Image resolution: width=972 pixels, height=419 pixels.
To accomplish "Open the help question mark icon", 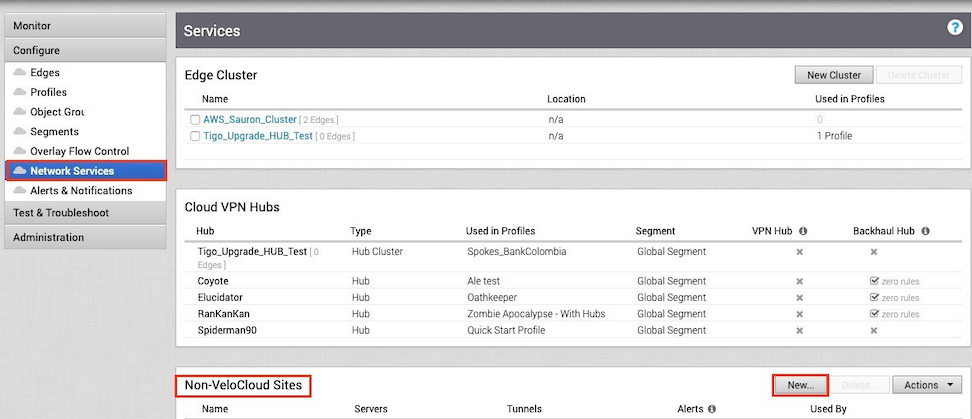I will coord(954,29).
